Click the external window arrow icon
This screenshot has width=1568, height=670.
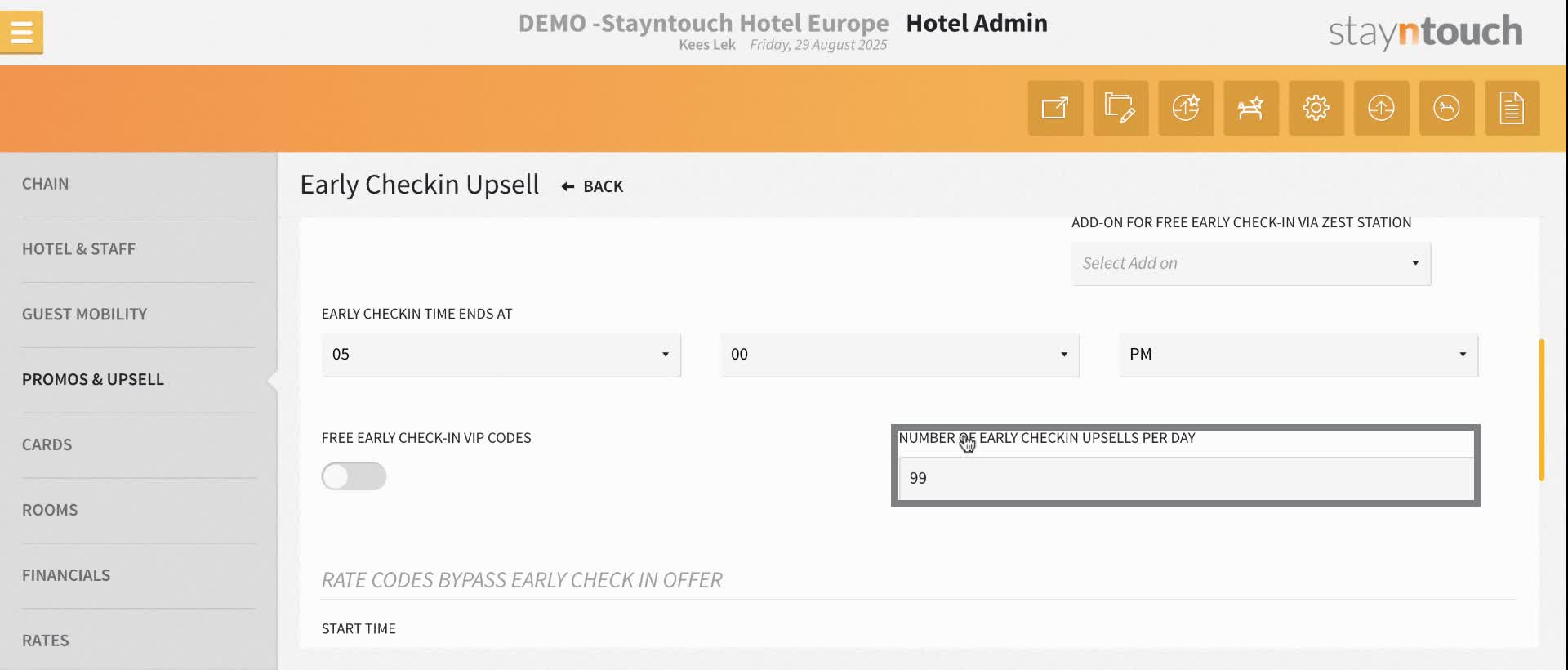(x=1055, y=108)
